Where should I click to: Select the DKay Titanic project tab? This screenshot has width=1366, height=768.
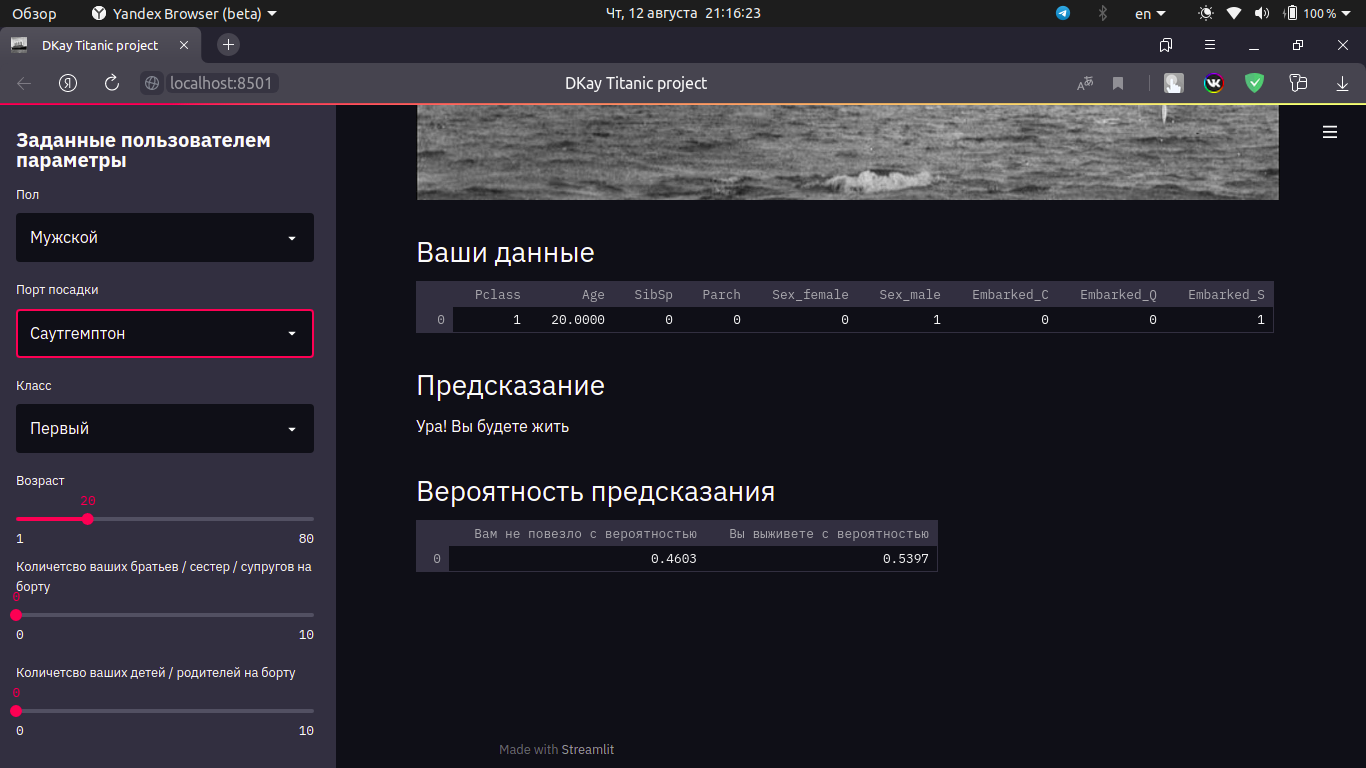click(x=99, y=45)
